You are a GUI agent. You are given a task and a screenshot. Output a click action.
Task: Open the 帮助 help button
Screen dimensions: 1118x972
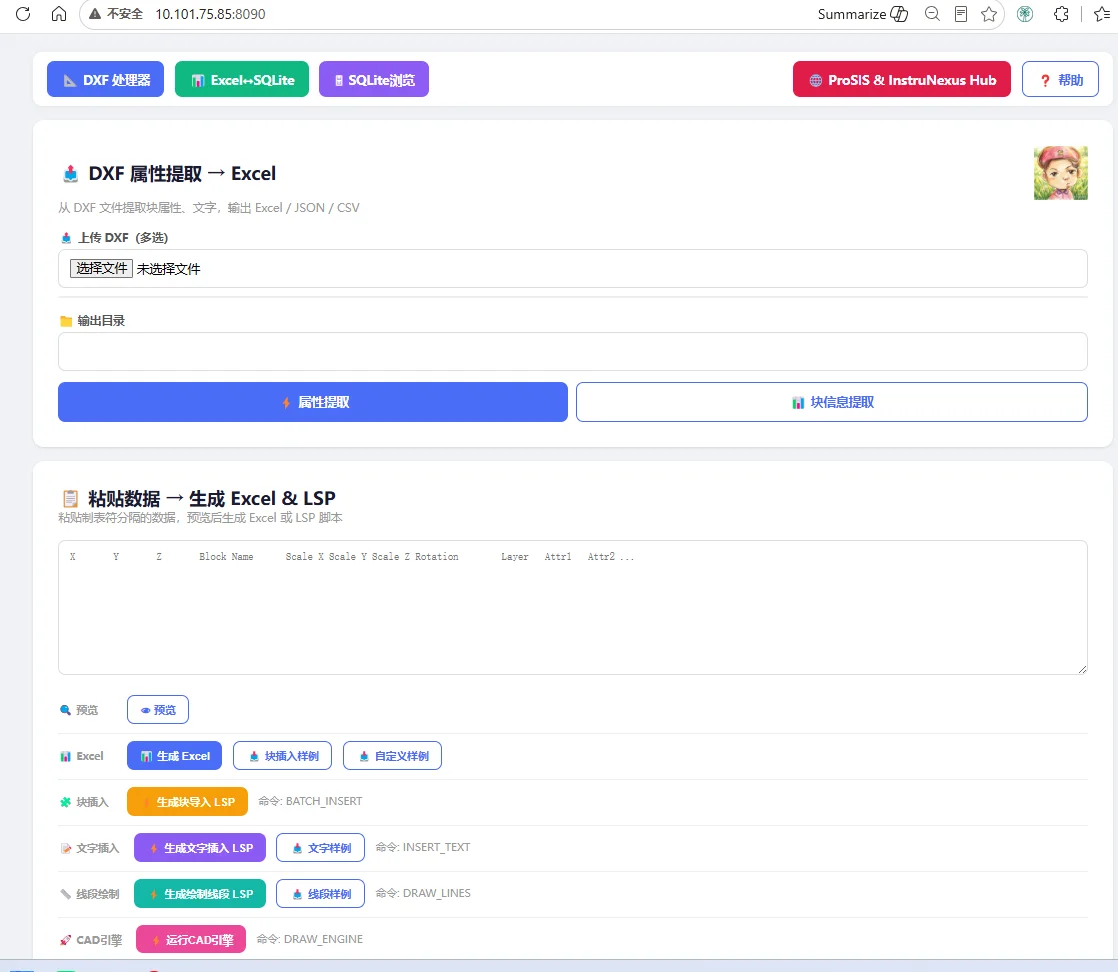pyautogui.click(x=1060, y=79)
